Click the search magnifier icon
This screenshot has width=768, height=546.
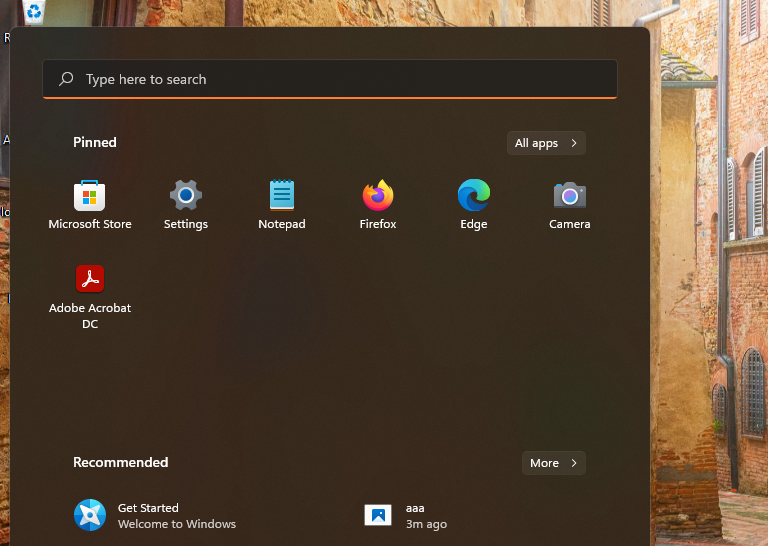pos(66,79)
